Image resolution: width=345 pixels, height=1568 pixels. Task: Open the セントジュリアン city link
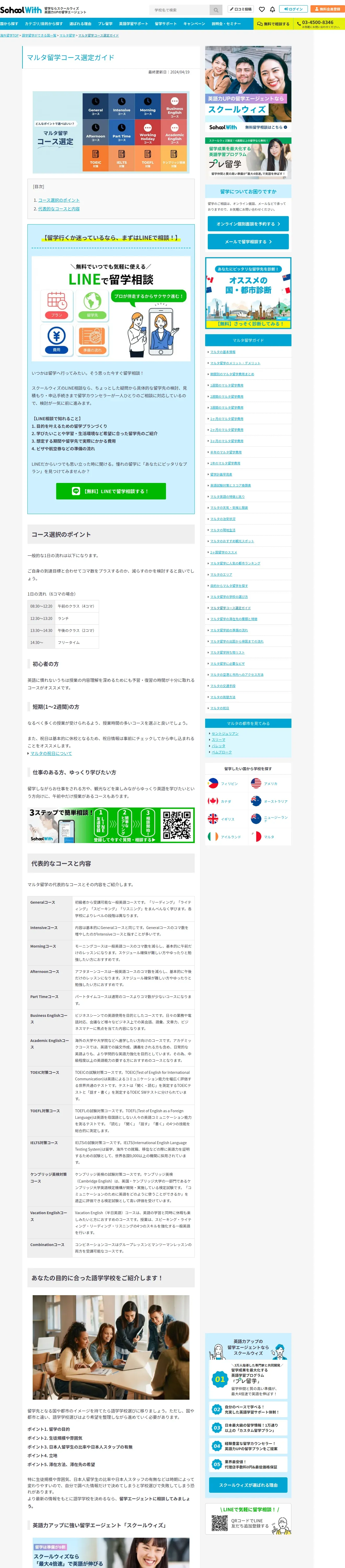(225, 734)
